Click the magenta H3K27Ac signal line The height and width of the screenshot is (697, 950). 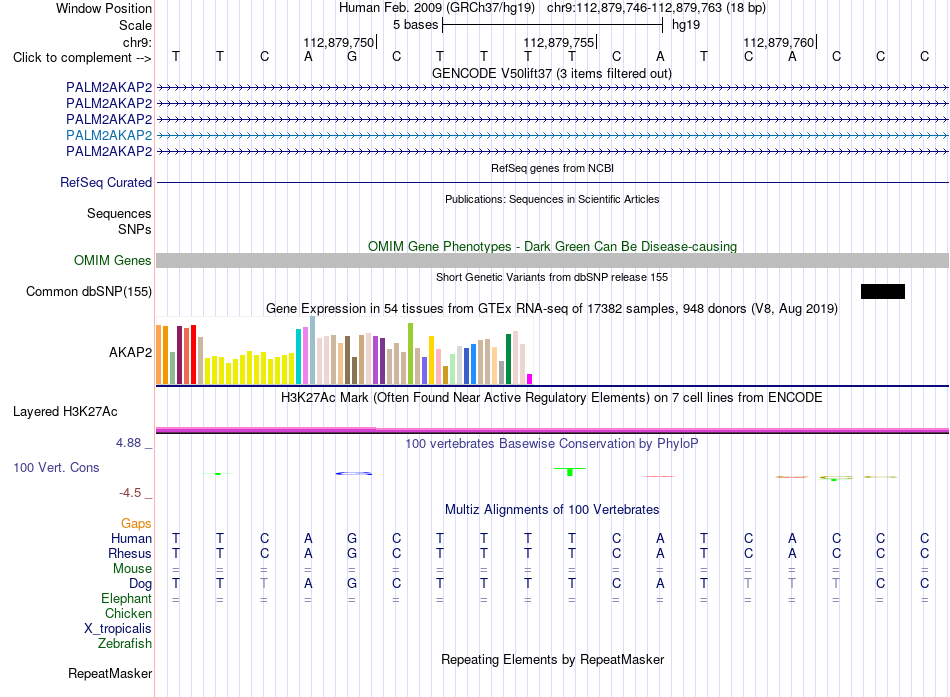coord(552,430)
